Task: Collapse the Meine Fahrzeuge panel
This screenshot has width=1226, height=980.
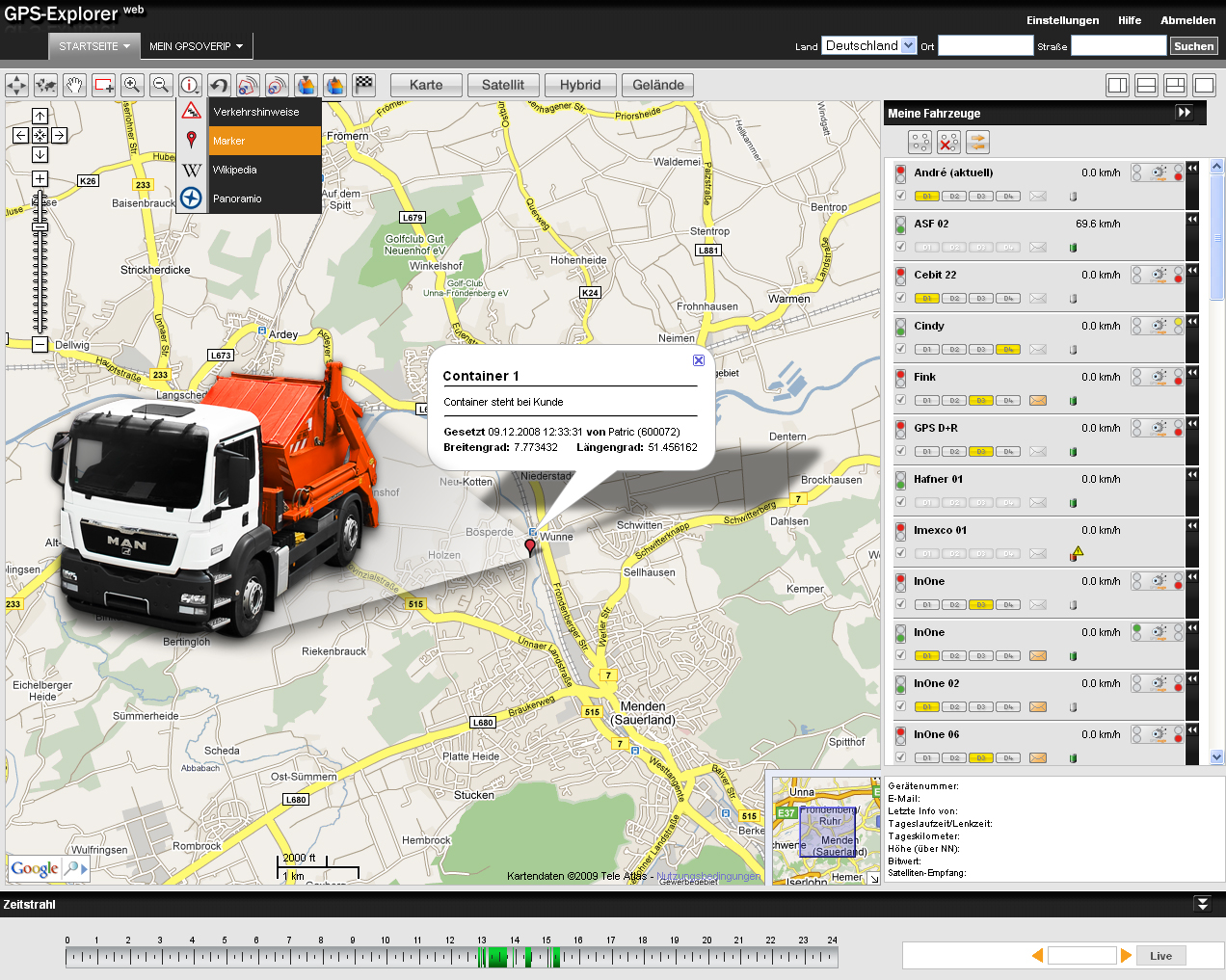Action: pos(1184,113)
